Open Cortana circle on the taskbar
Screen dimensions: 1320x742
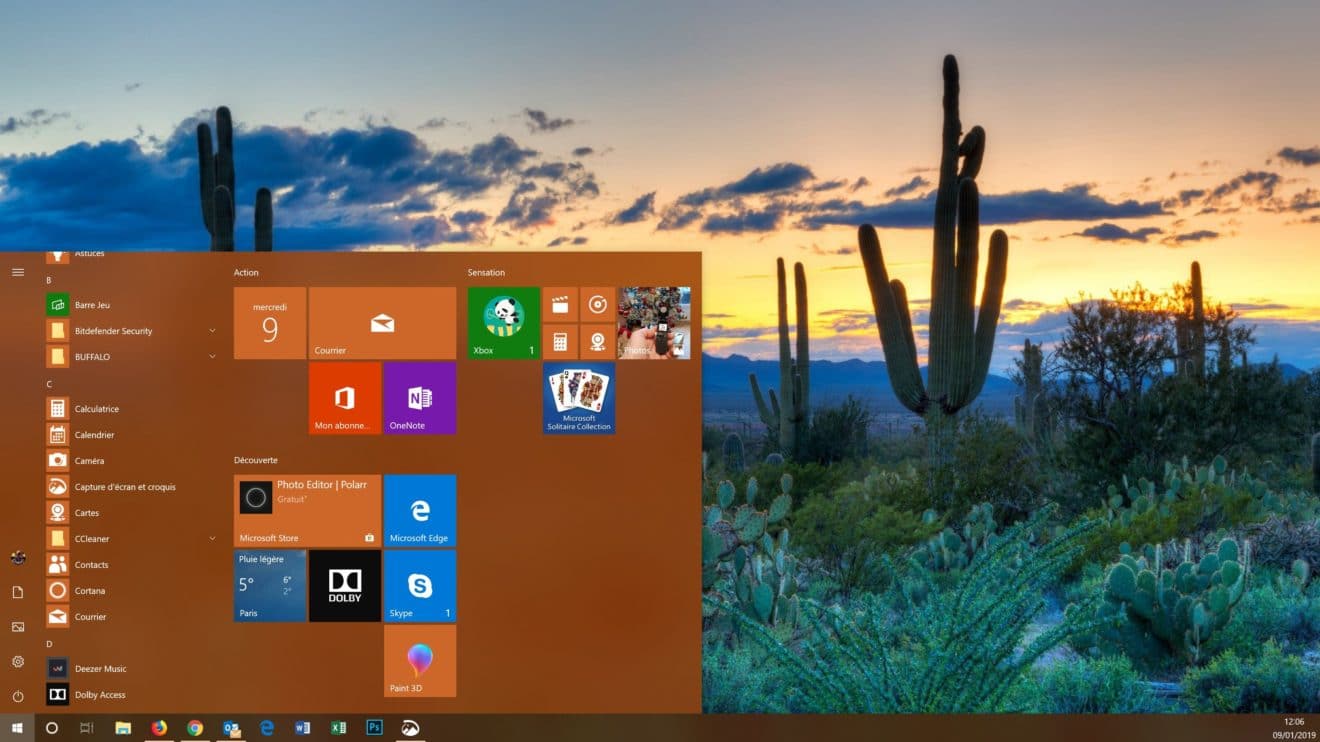tap(52, 728)
